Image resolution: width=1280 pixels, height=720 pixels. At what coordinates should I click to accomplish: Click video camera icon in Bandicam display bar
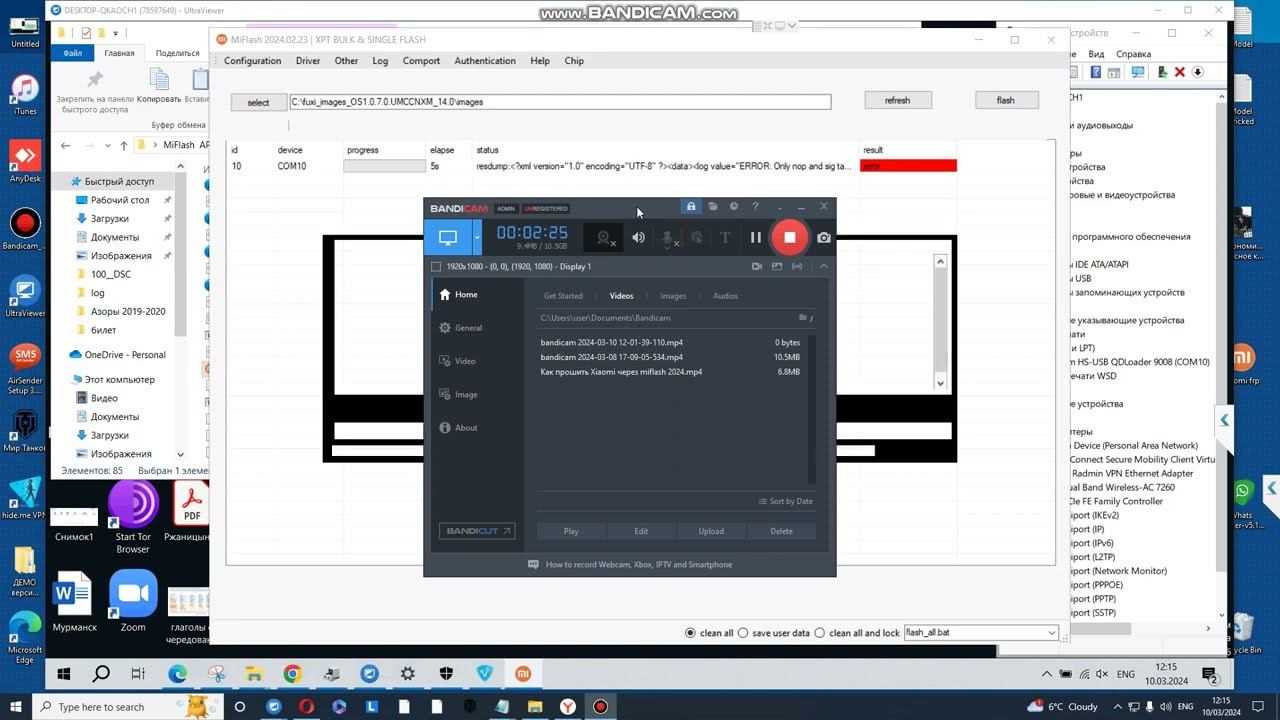[757, 266]
